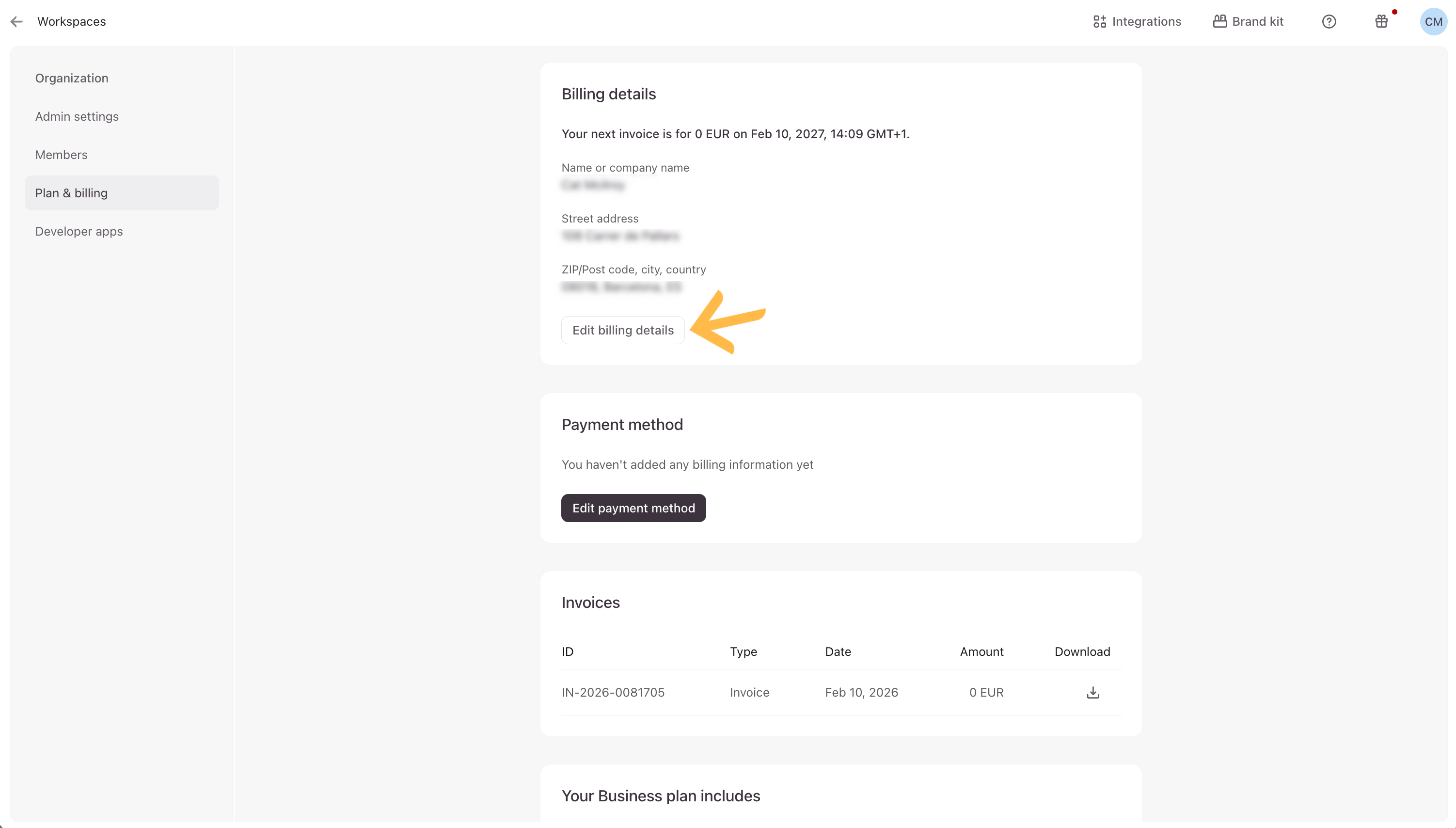
Task: Click the Feb 10, 2026 invoice date
Action: click(861, 693)
